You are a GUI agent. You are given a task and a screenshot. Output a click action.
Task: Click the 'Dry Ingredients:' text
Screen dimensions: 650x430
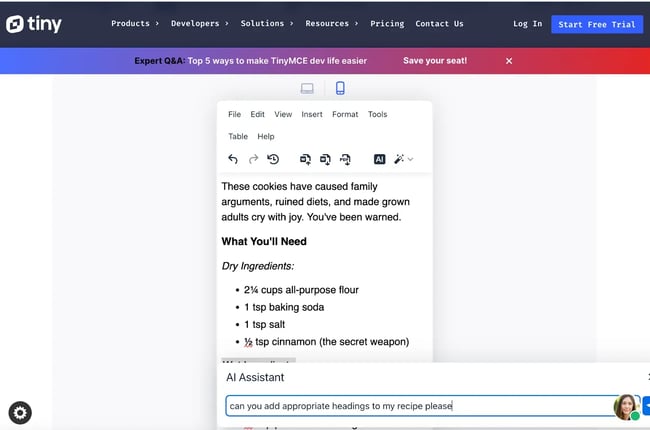tap(258, 266)
